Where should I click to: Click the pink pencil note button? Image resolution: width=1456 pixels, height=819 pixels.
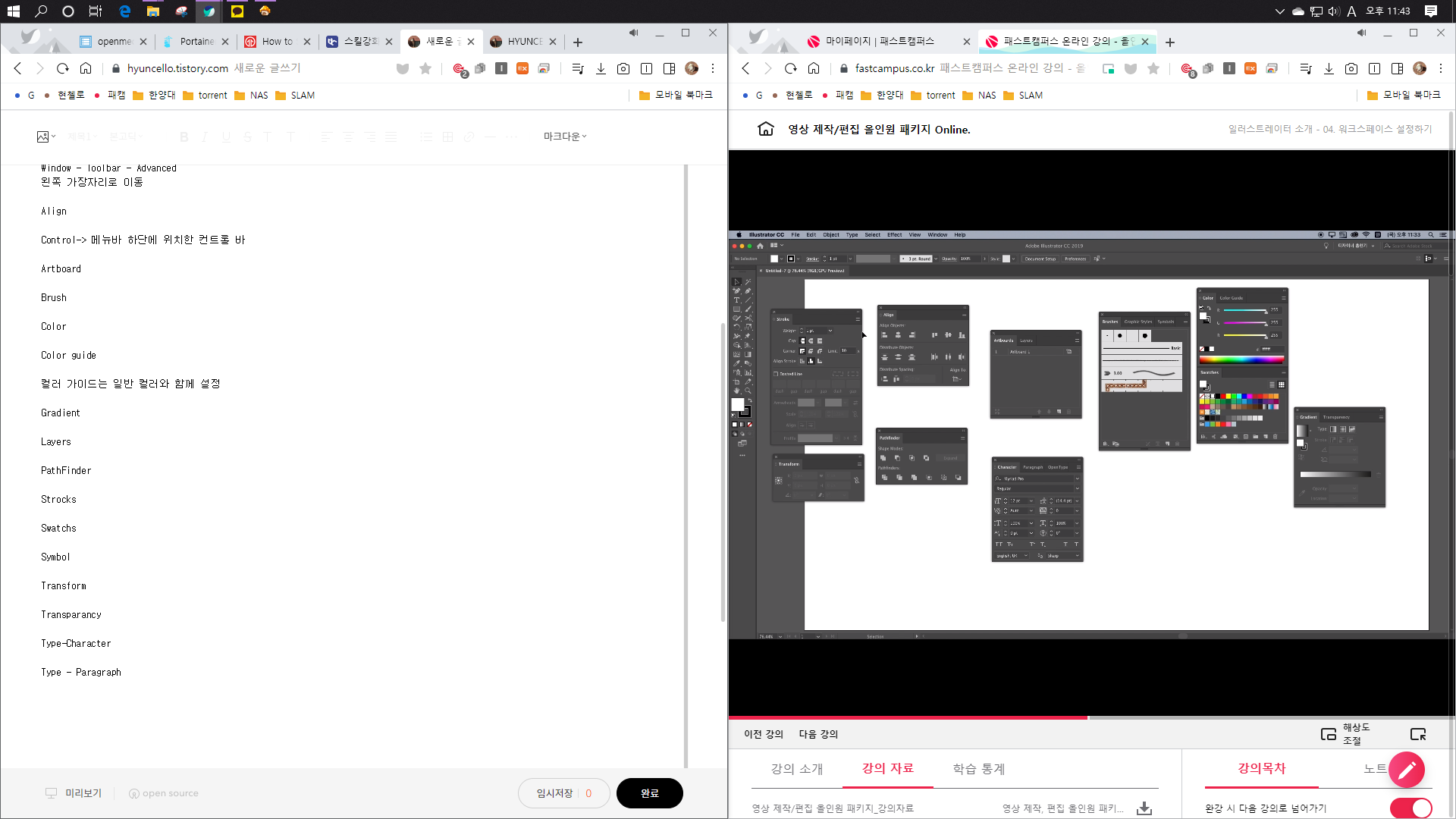click(1407, 770)
